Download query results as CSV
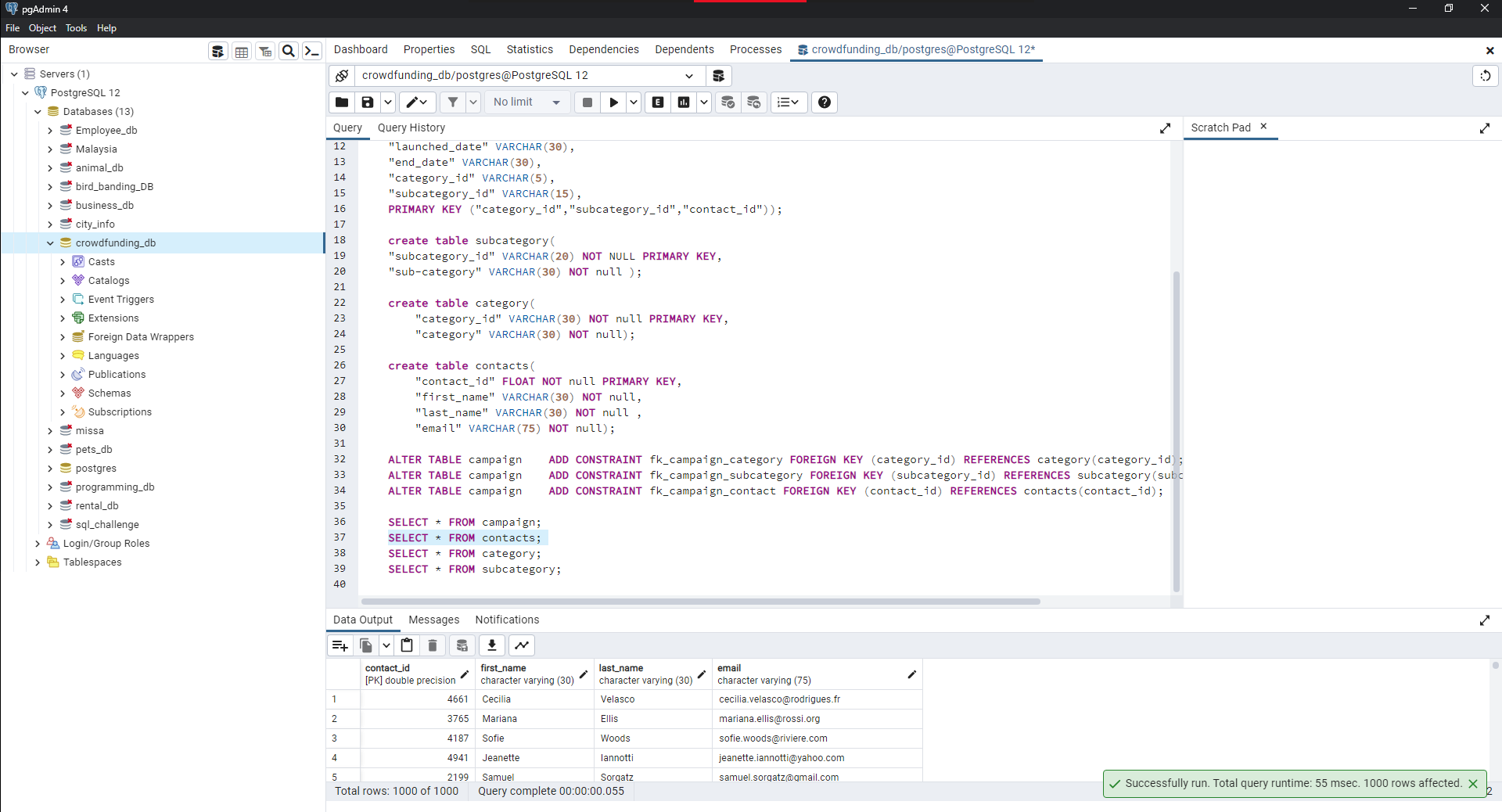Image resolution: width=1502 pixels, height=812 pixels. 491,645
